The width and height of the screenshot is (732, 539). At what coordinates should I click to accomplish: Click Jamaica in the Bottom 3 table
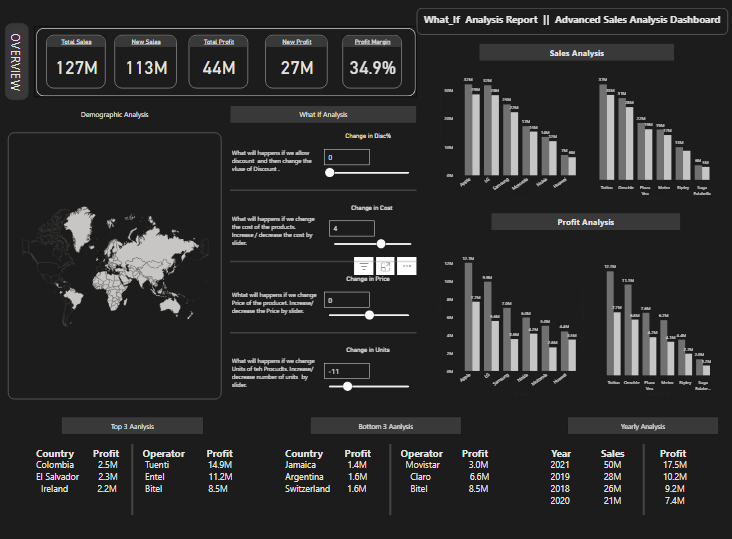[304, 465]
